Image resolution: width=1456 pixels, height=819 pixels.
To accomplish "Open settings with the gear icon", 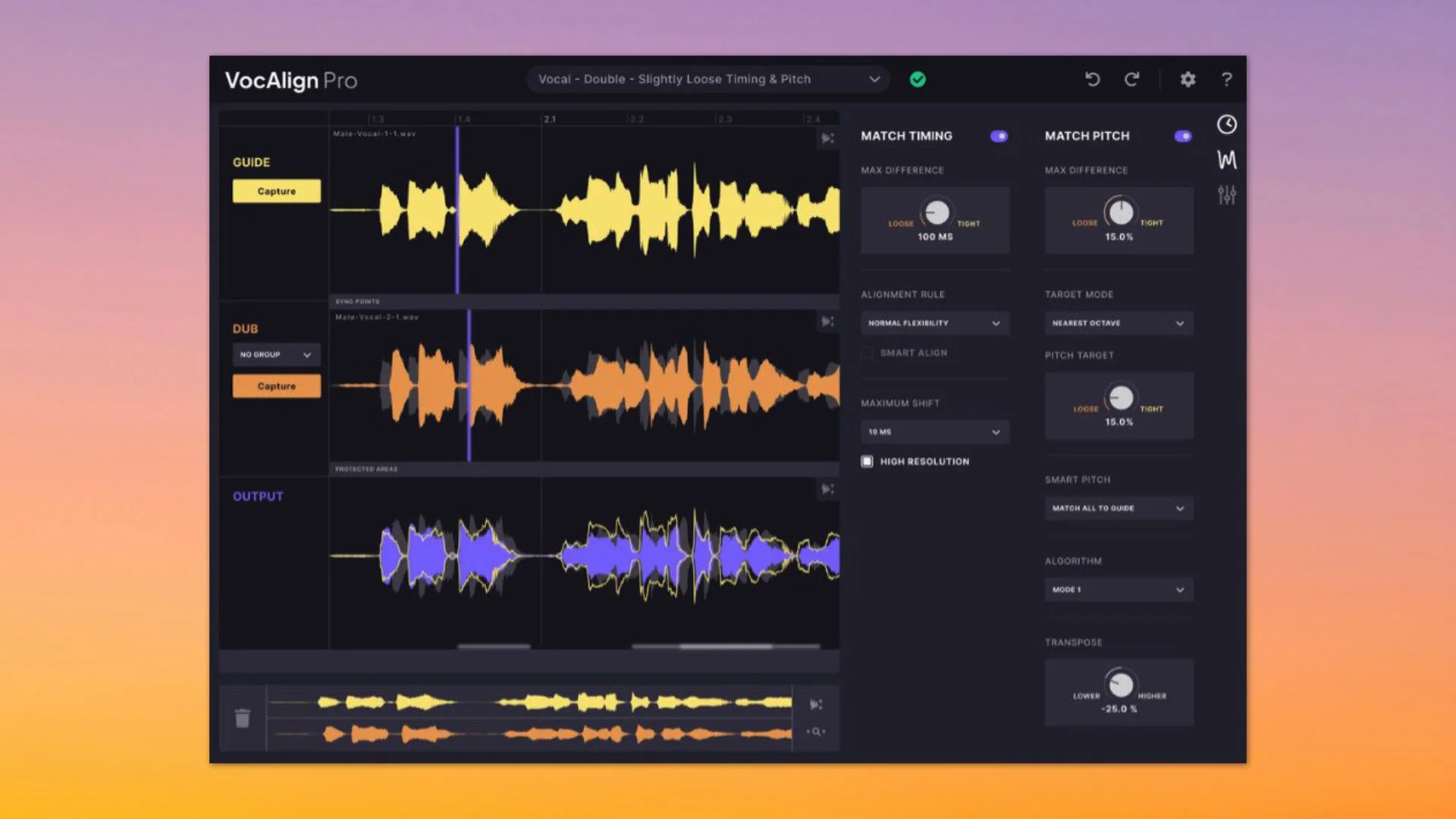I will click(x=1188, y=79).
